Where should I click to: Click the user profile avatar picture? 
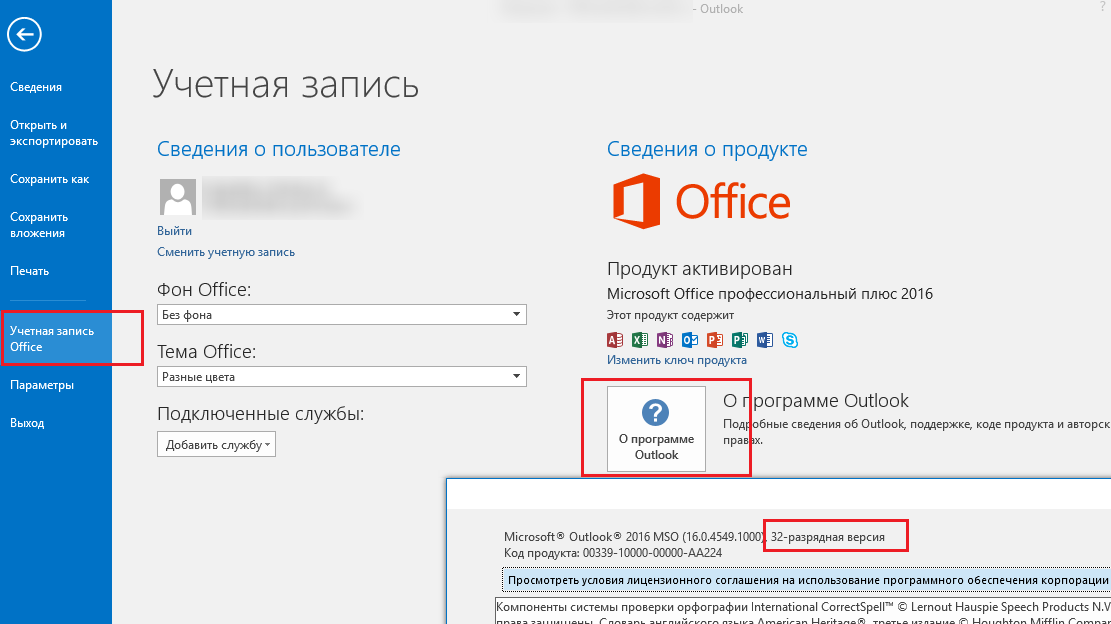coord(177,197)
